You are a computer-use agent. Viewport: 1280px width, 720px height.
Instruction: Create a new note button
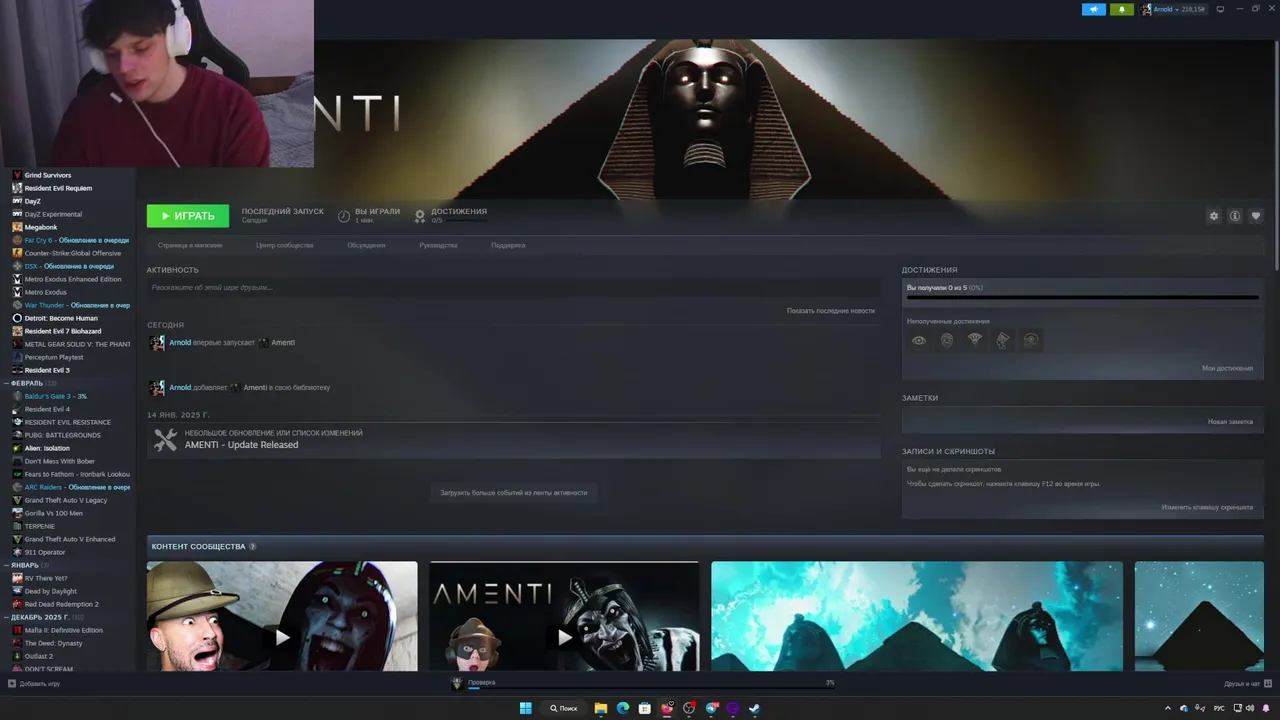(x=1230, y=422)
